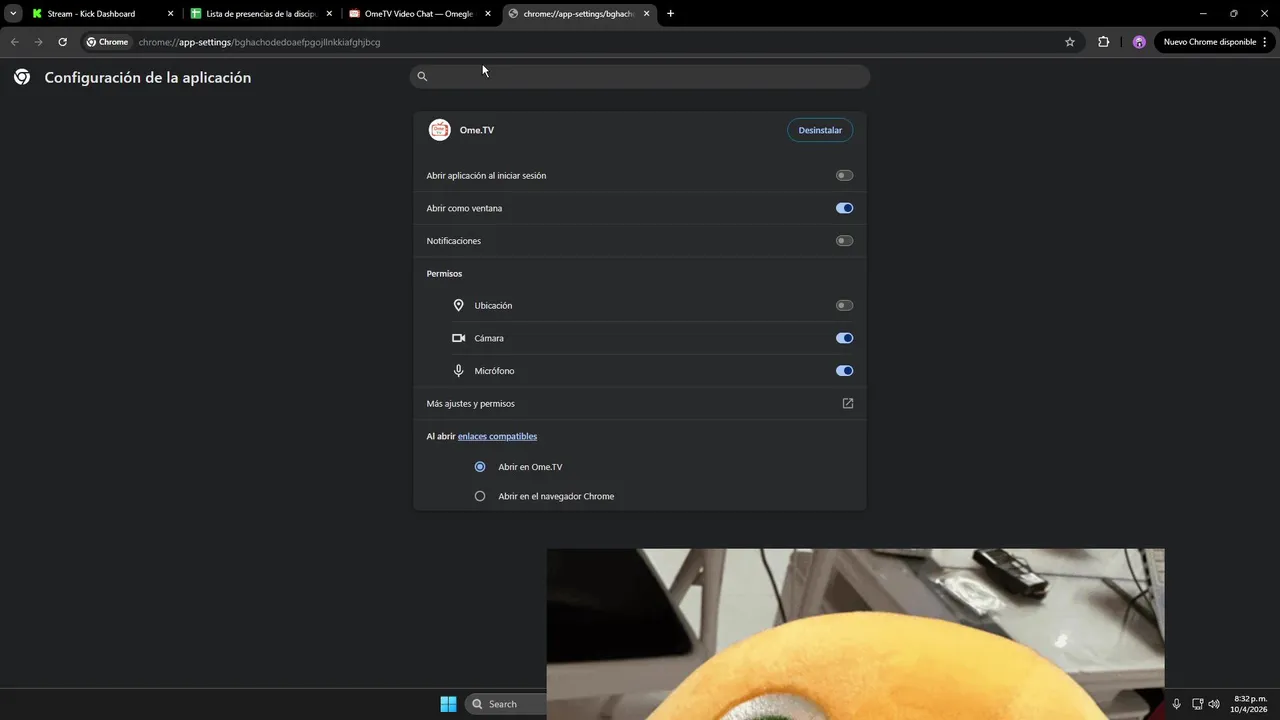1280x720 pixels.
Task: Click Más ajustes y permisos row
Action: click(640, 403)
